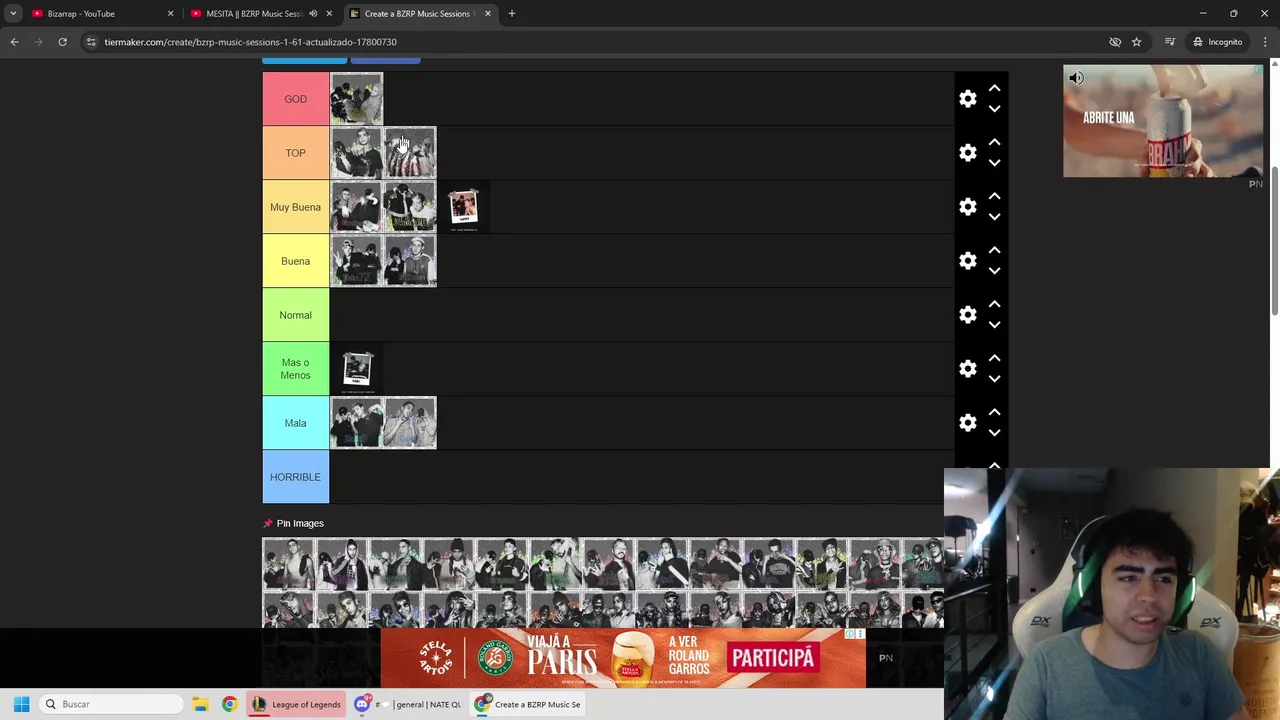Select the album cover image in Muy Buena tier

tap(463, 207)
